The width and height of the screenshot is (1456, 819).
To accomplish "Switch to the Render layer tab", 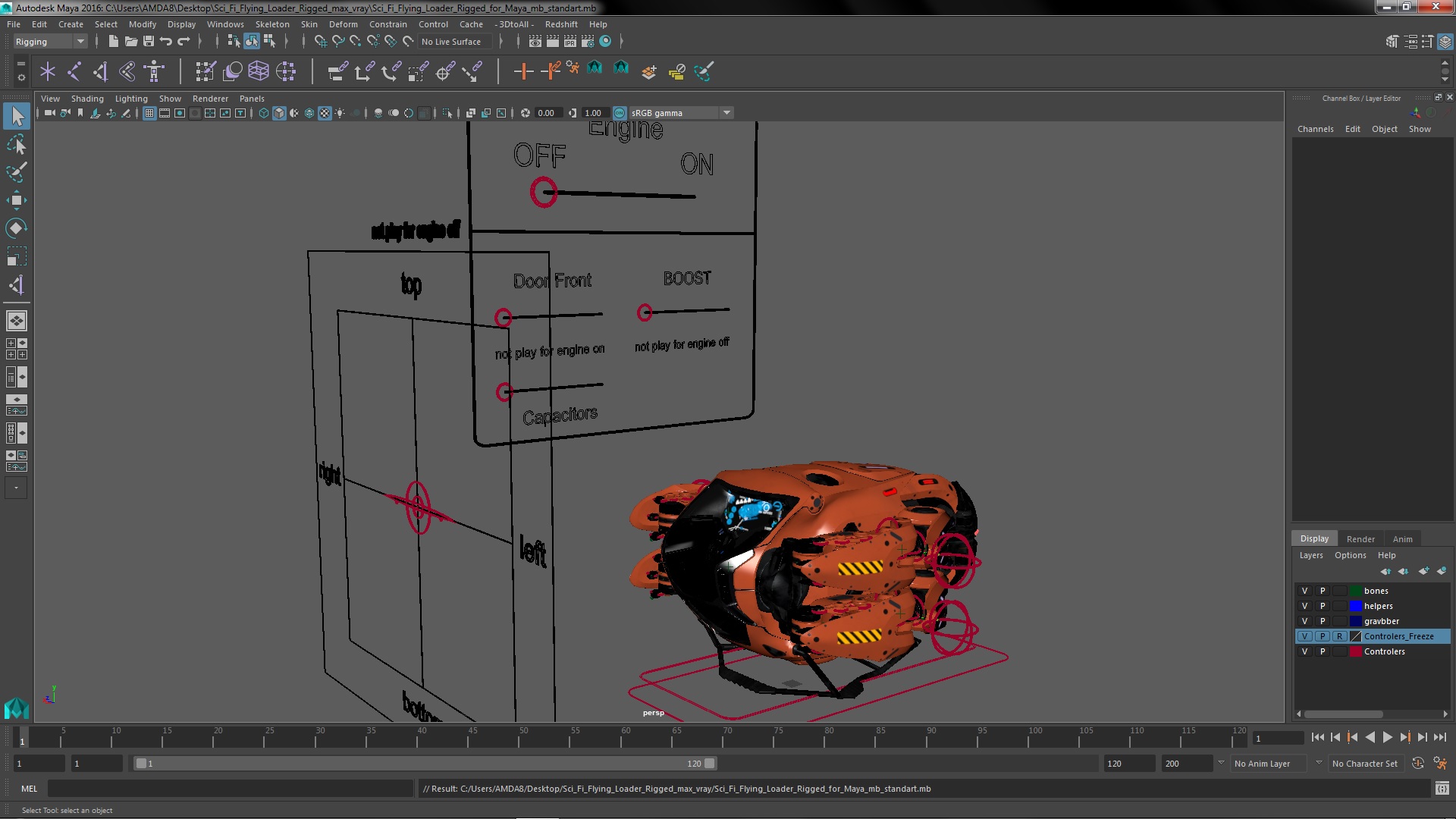I will [1360, 539].
